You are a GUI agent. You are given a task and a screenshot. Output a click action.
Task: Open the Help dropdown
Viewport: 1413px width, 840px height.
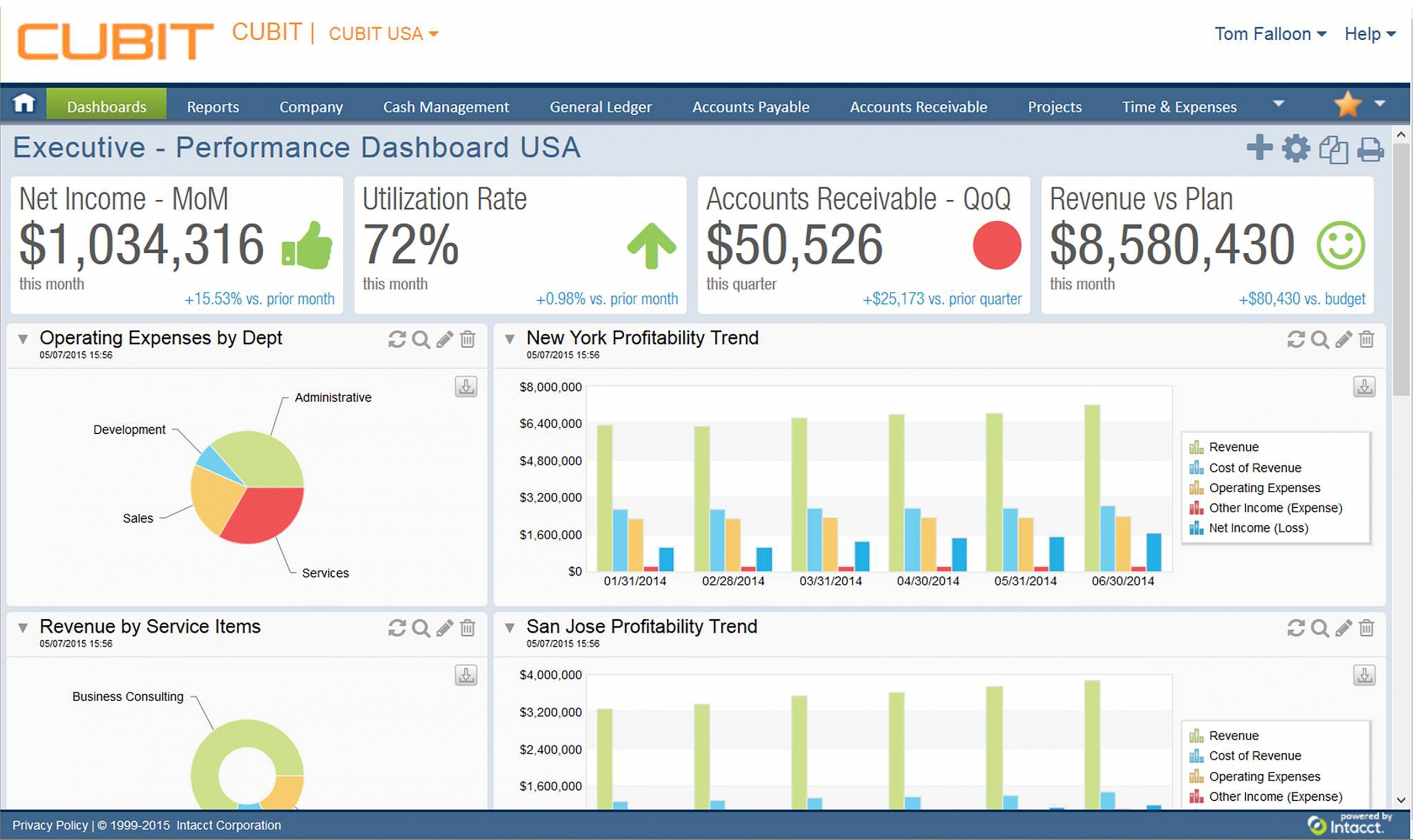(x=1370, y=34)
